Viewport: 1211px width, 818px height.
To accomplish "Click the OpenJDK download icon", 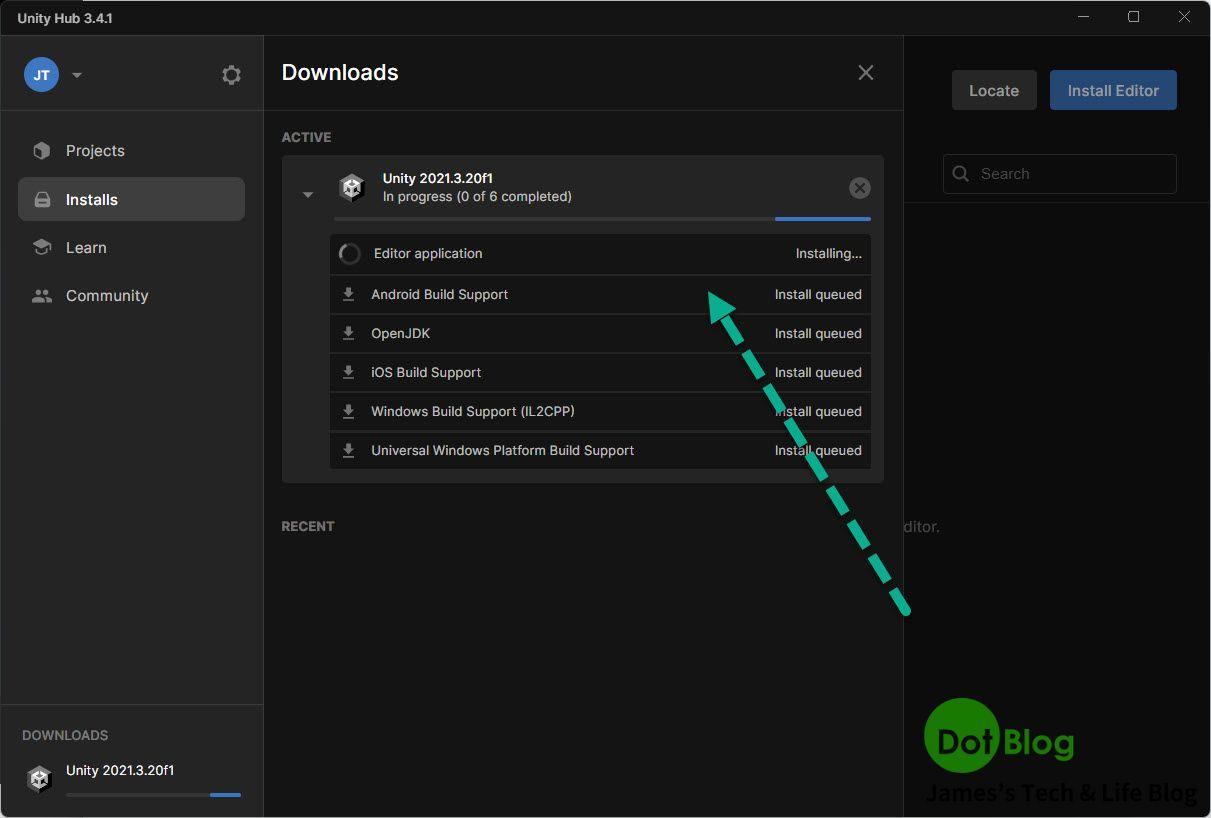I will [x=349, y=333].
